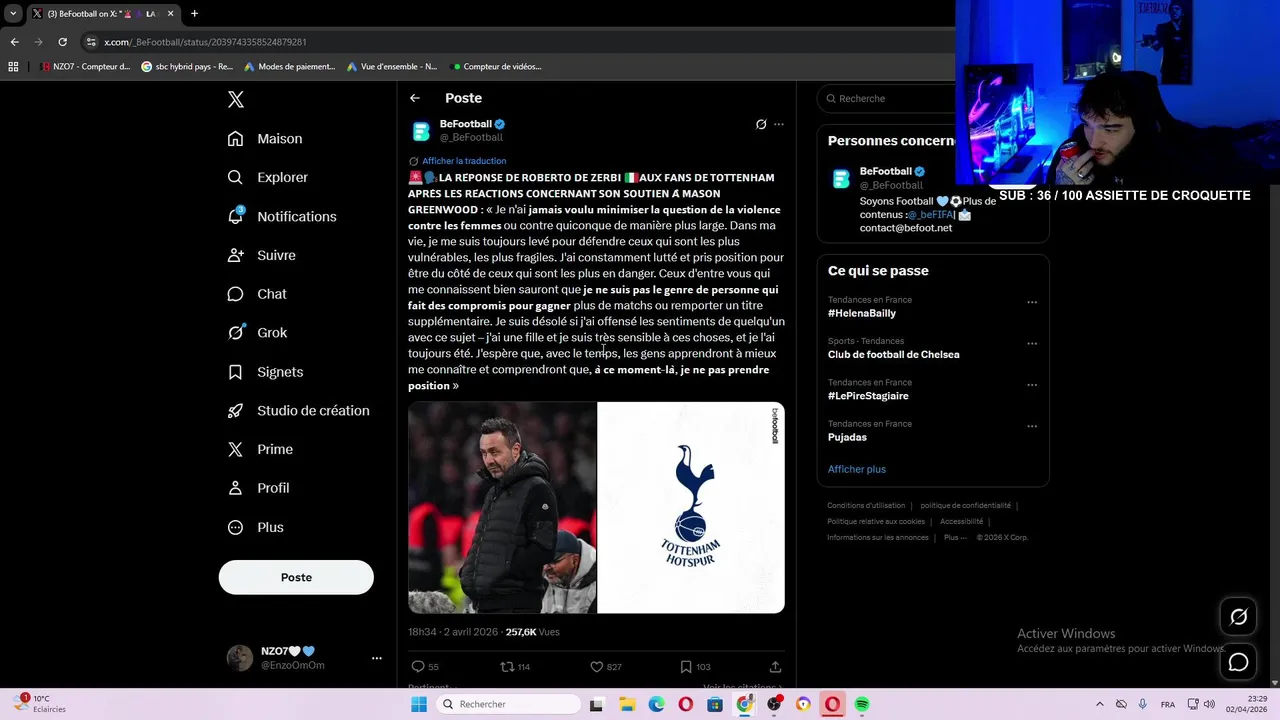Click the X logo in the sidebar
Viewport: 1280px width, 720px height.
[236, 99]
